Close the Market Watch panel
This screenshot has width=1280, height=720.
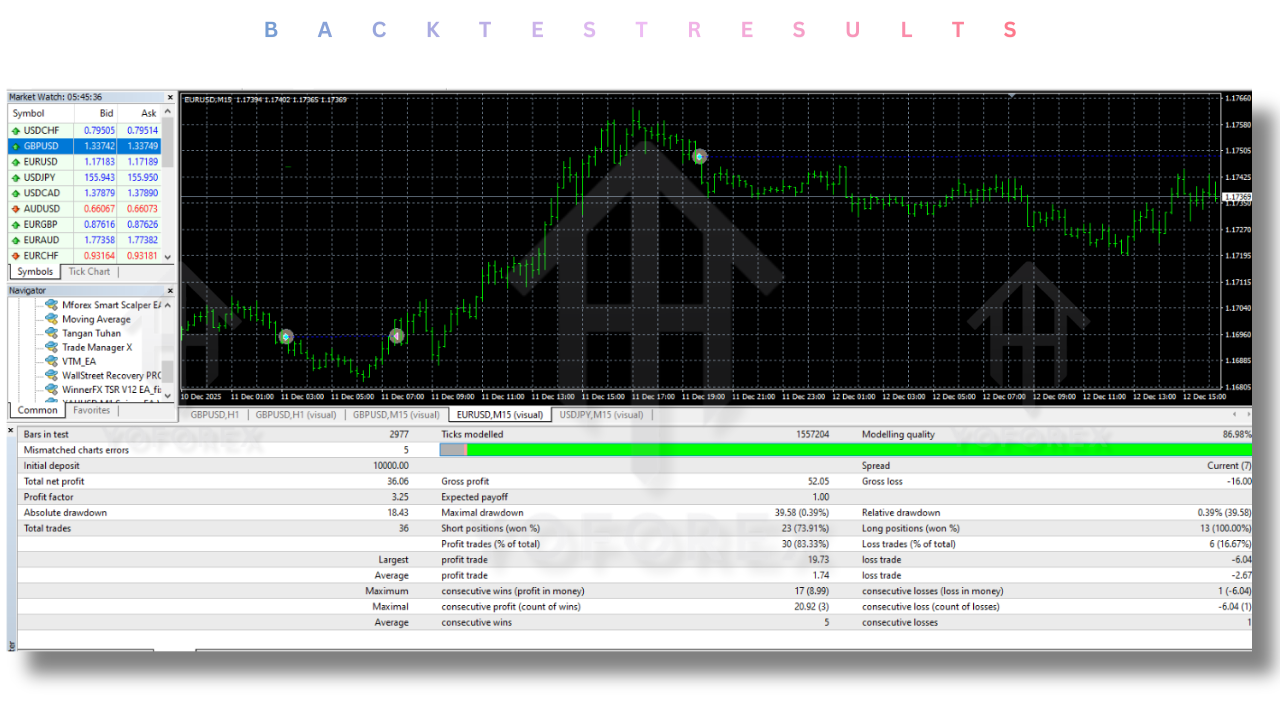(x=170, y=97)
